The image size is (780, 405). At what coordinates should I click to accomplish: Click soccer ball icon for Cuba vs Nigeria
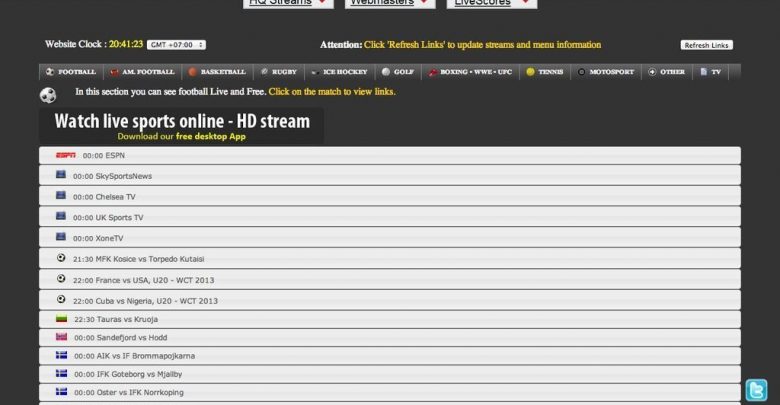[x=61, y=300]
